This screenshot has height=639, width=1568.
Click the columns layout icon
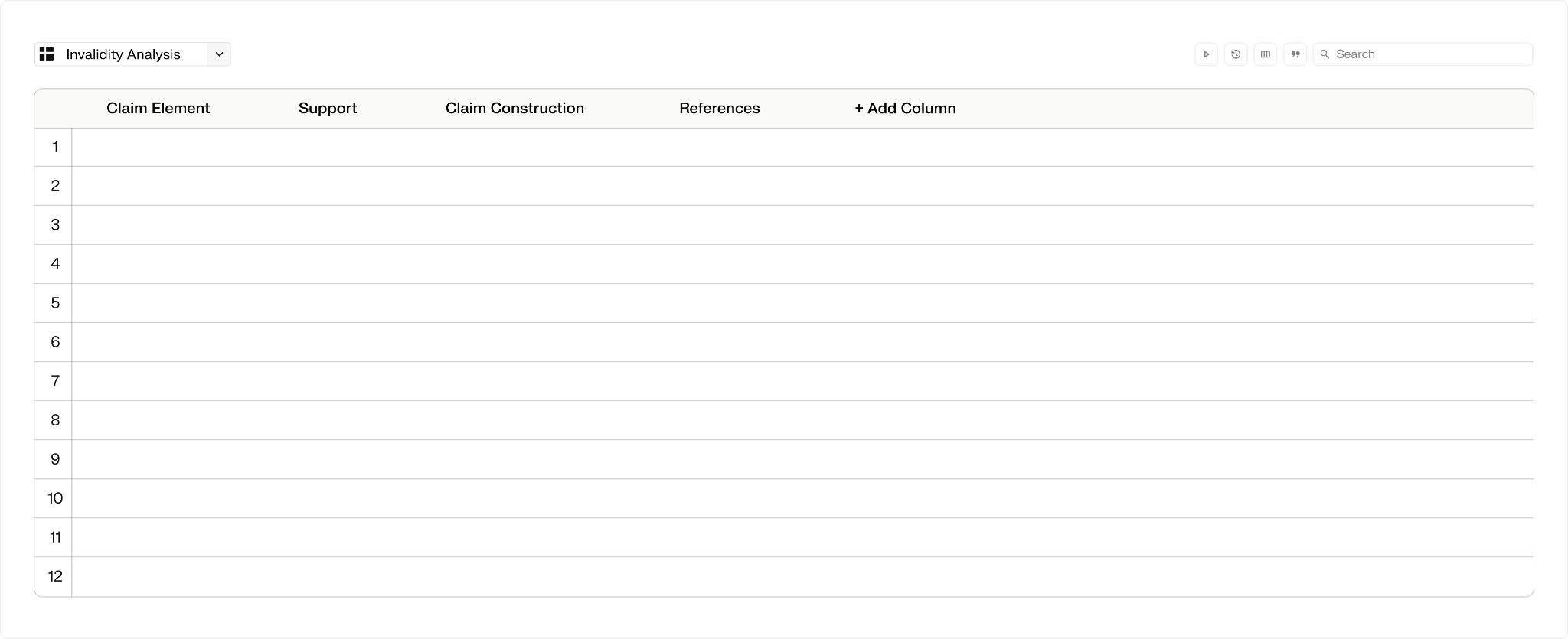[1266, 54]
